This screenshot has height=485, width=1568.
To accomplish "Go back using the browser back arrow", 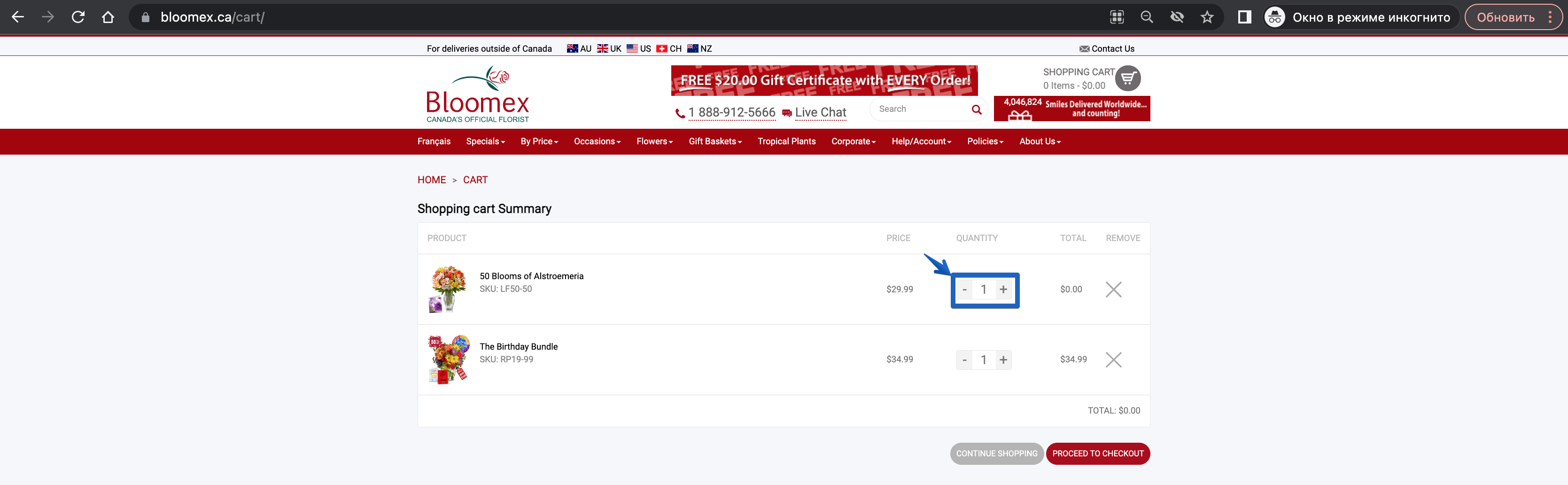I will click(x=18, y=17).
